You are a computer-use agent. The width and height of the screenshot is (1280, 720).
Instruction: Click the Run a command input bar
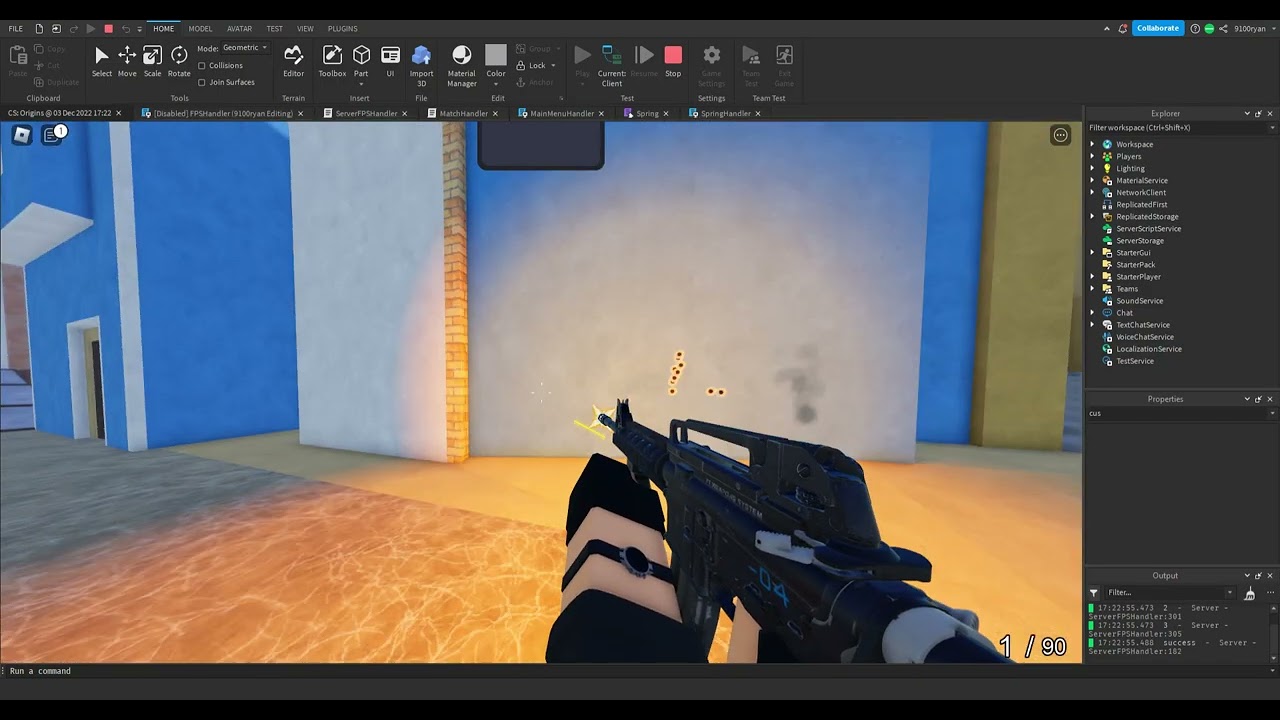tap(100, 670)
